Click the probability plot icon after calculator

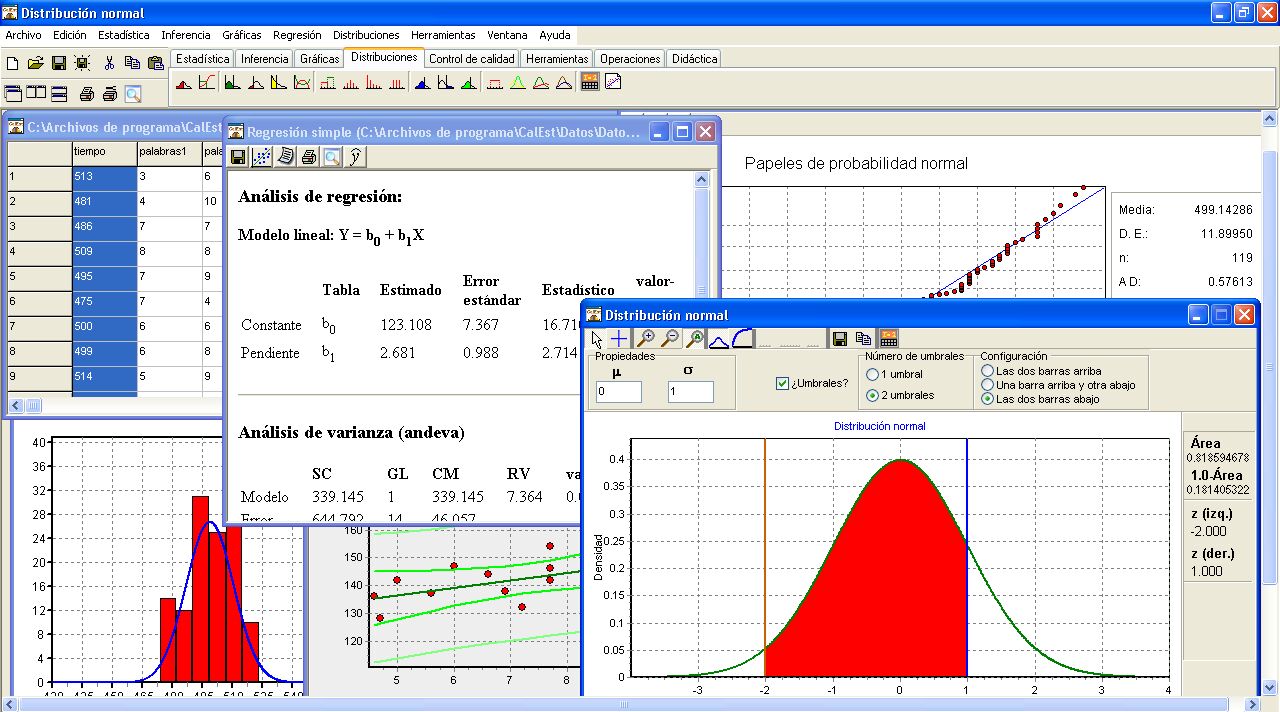point(613,83)
